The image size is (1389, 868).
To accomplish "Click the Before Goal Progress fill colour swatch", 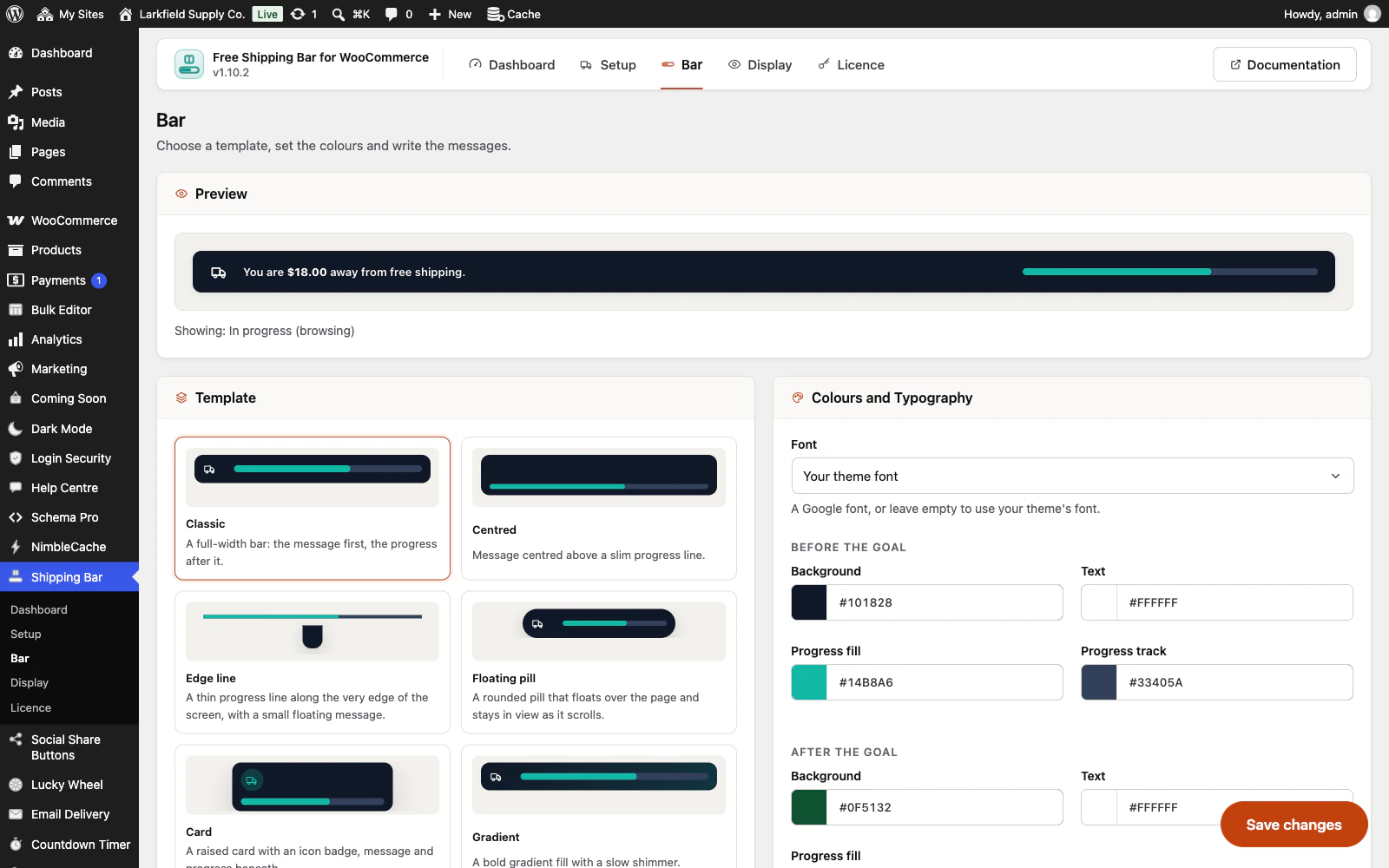I will click(809, 682).
